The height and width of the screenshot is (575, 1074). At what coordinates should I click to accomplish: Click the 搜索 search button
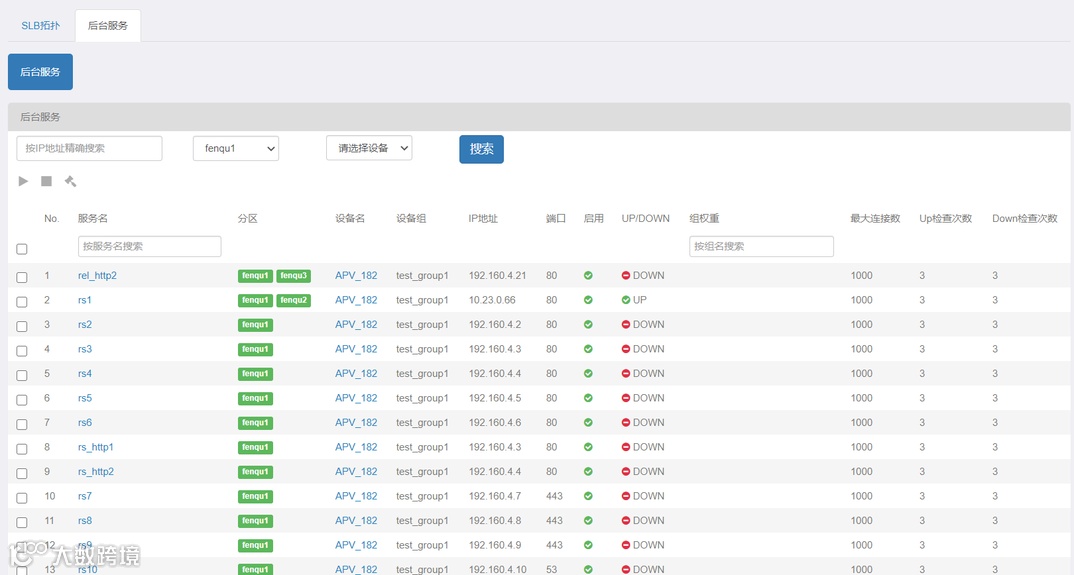coord(482,149)
